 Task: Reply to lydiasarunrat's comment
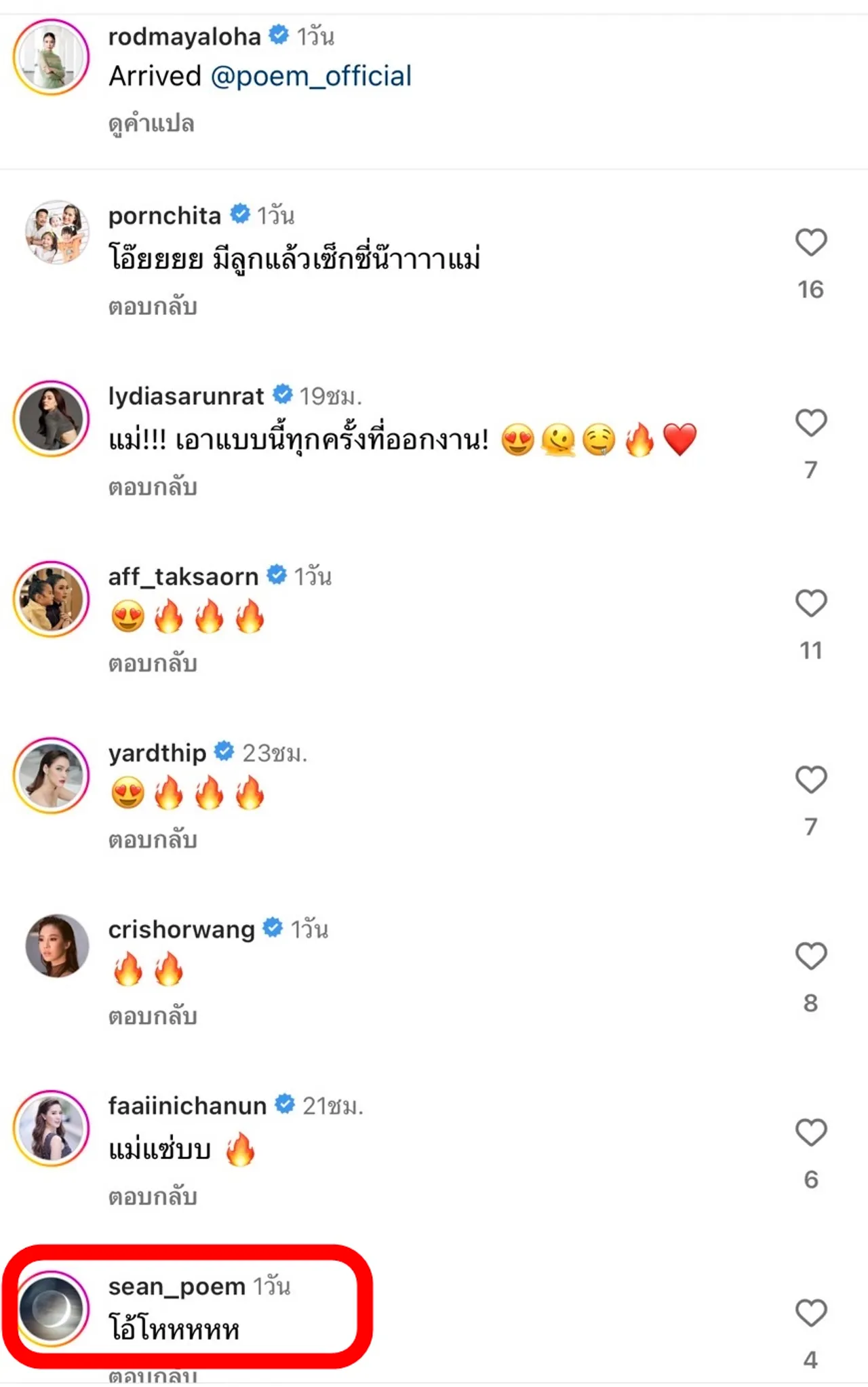click(x=153, y=487)
